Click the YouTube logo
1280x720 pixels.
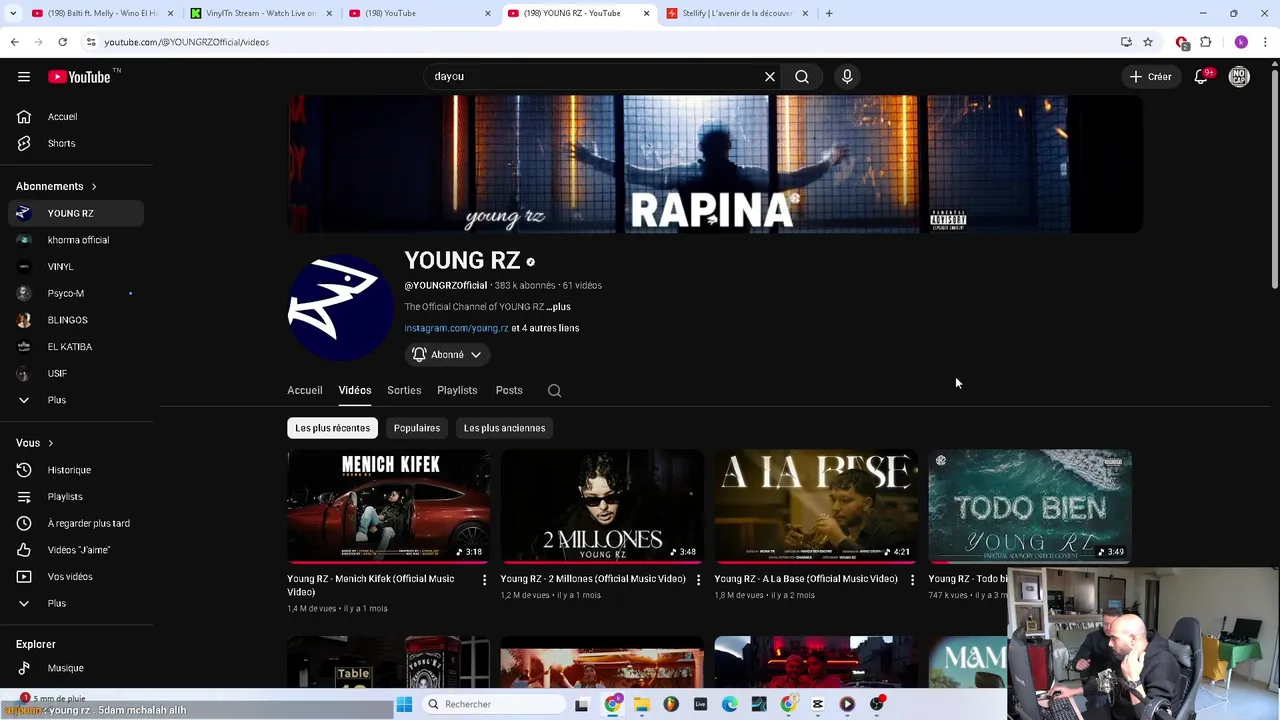point(79,77)
